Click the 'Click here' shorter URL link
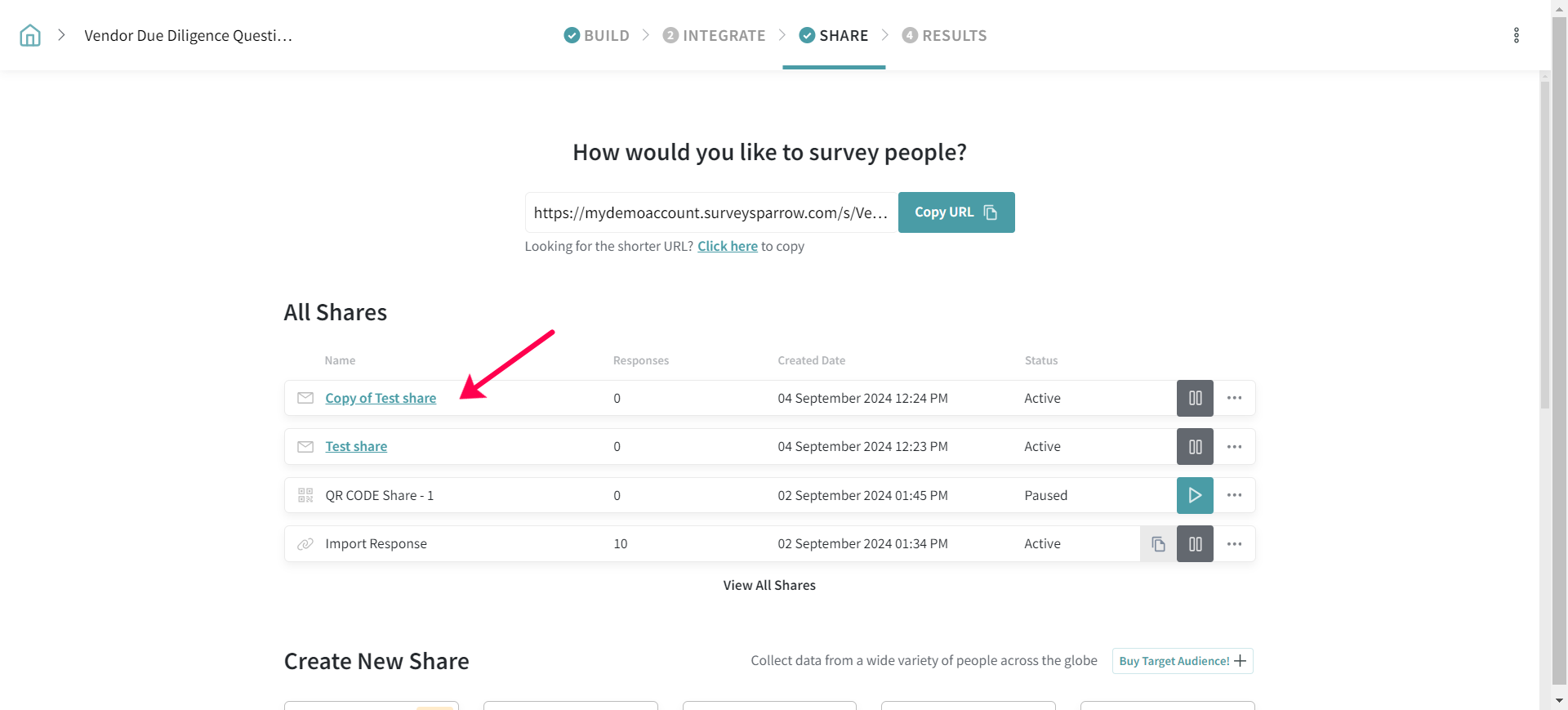The width and height of the screenshot is (1568, 710). (727, 246)
